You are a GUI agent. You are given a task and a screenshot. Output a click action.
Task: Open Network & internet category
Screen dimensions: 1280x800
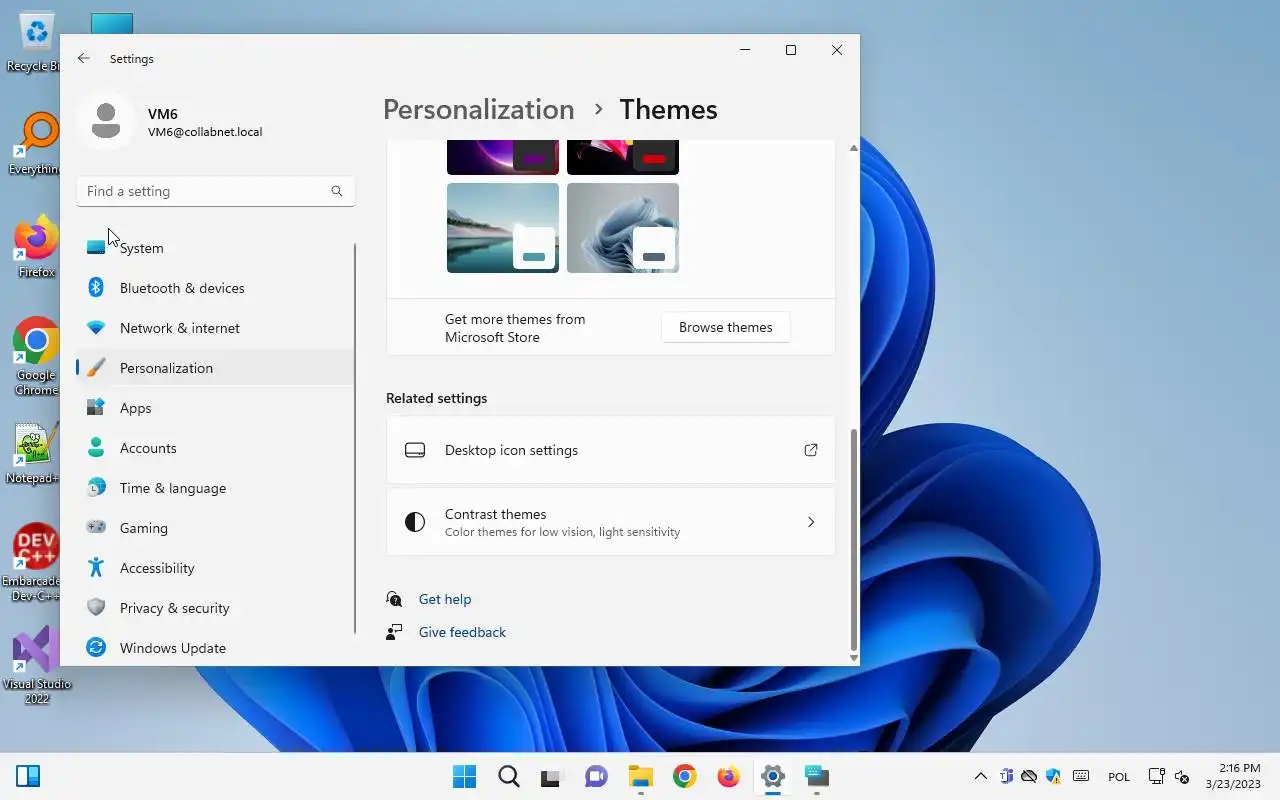coord(216,328)
